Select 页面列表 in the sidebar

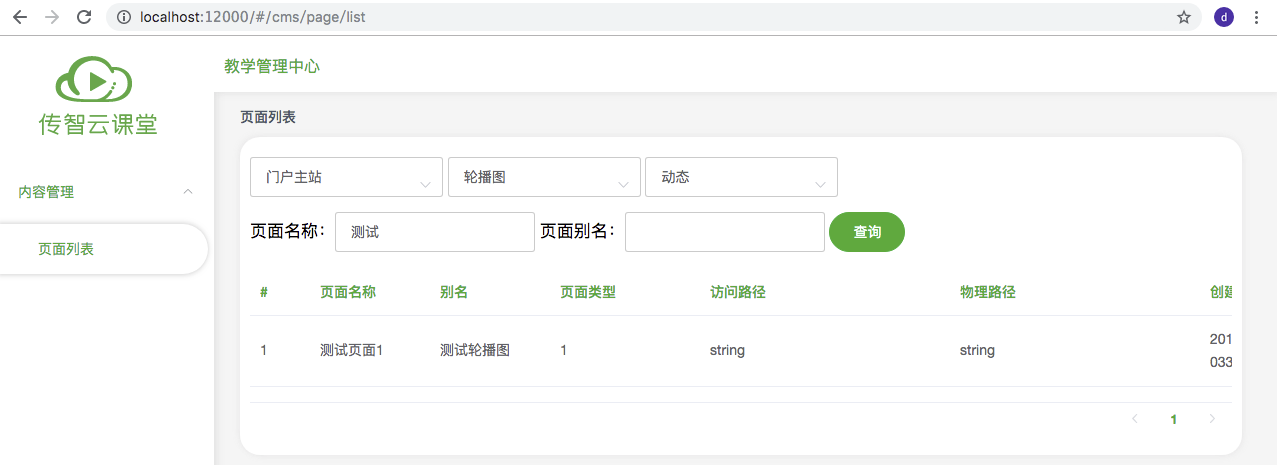(66, 249)
